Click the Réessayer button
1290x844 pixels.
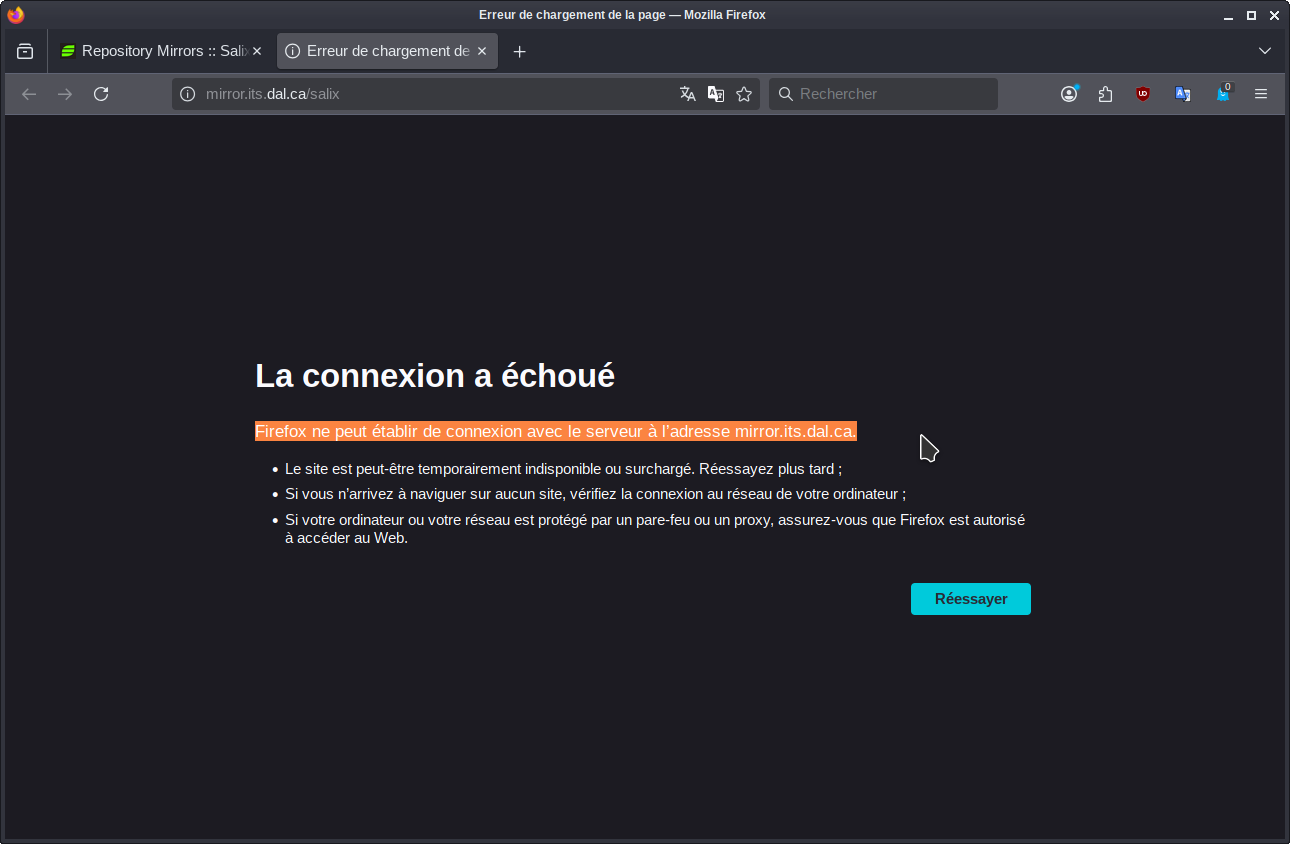tap(970, 599)
